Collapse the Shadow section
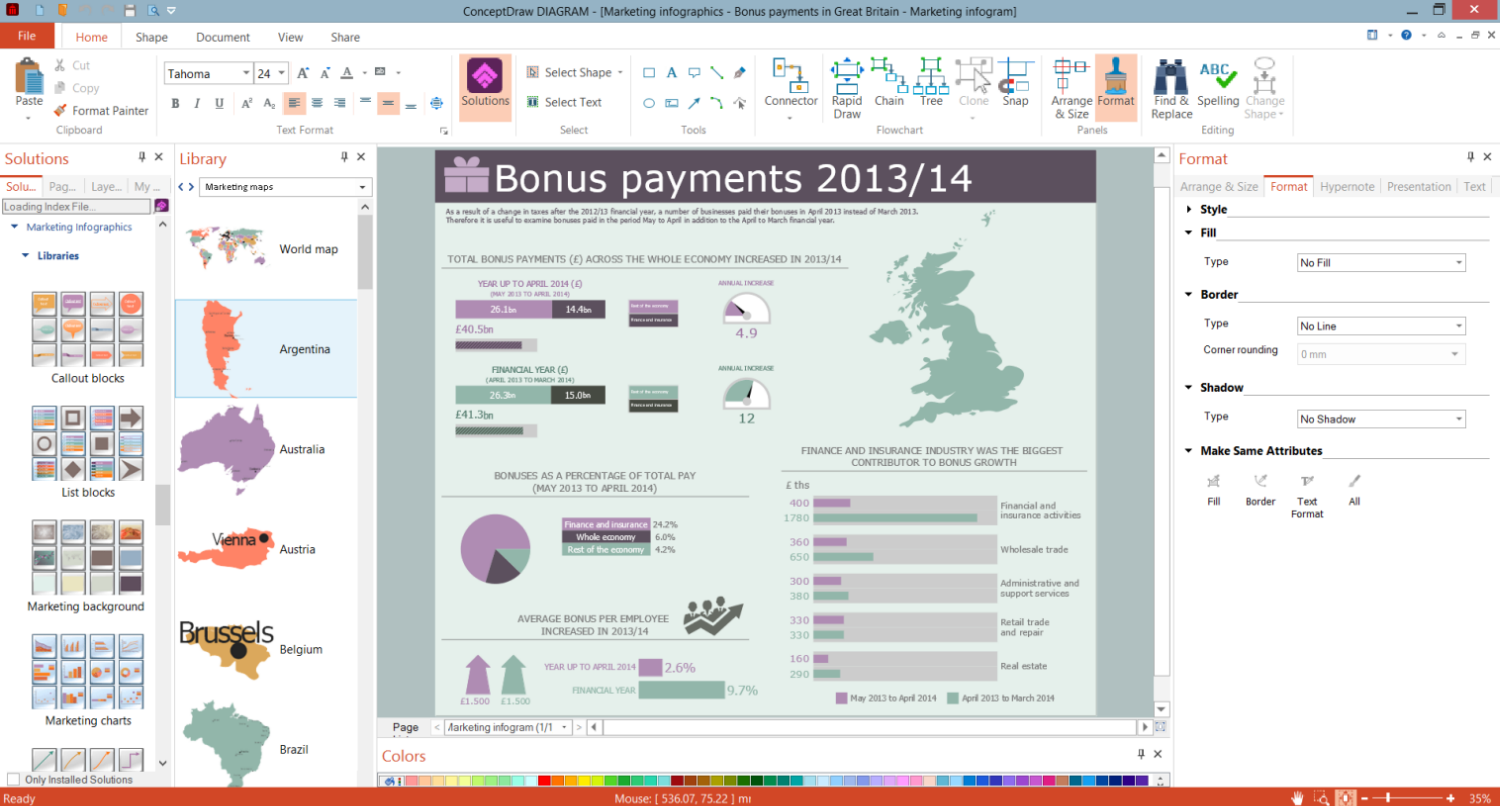The width and height of the screenshot is (1500, 806). 1188,387
